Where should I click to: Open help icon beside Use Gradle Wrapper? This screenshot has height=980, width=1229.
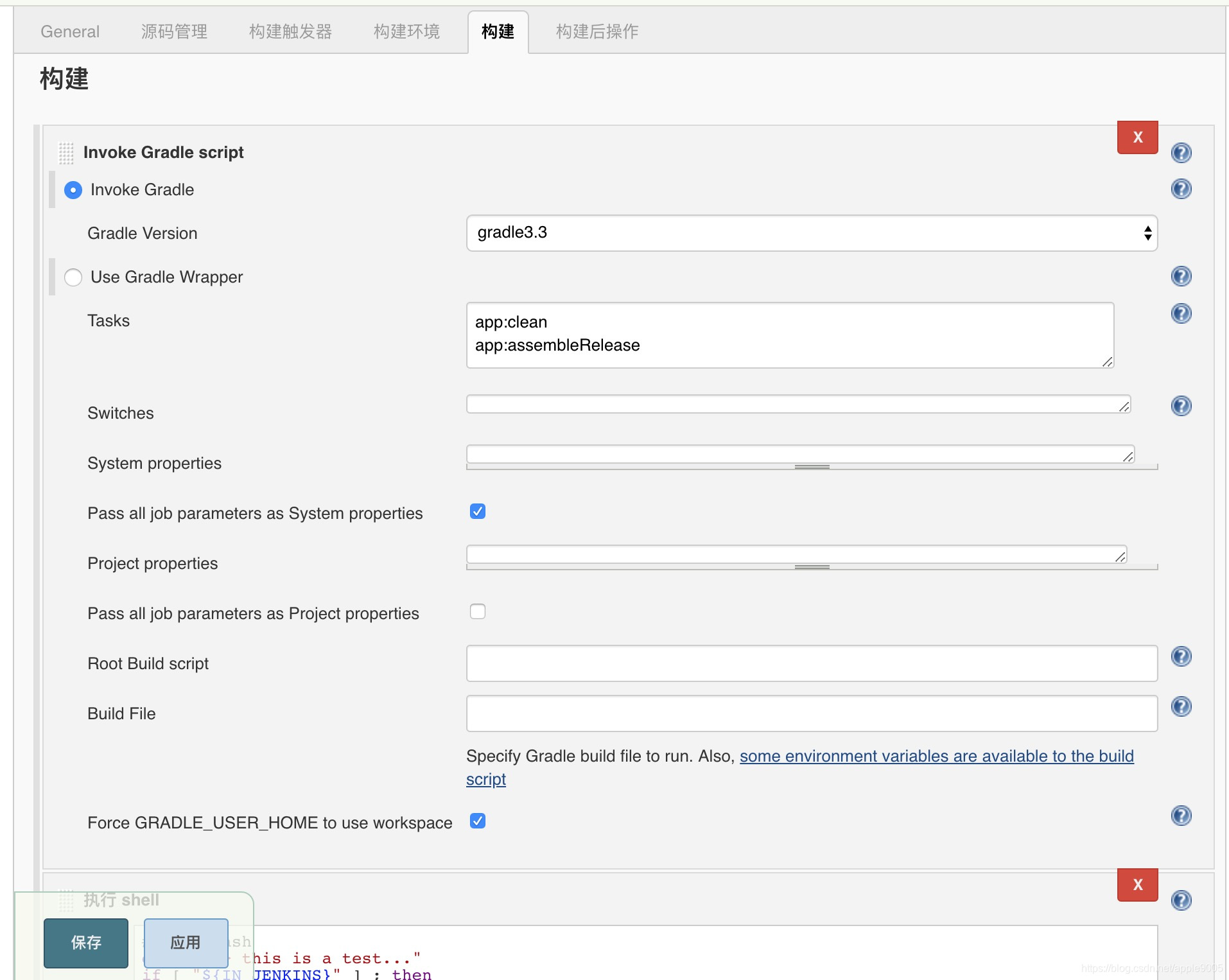click(x=1181, y=276)
